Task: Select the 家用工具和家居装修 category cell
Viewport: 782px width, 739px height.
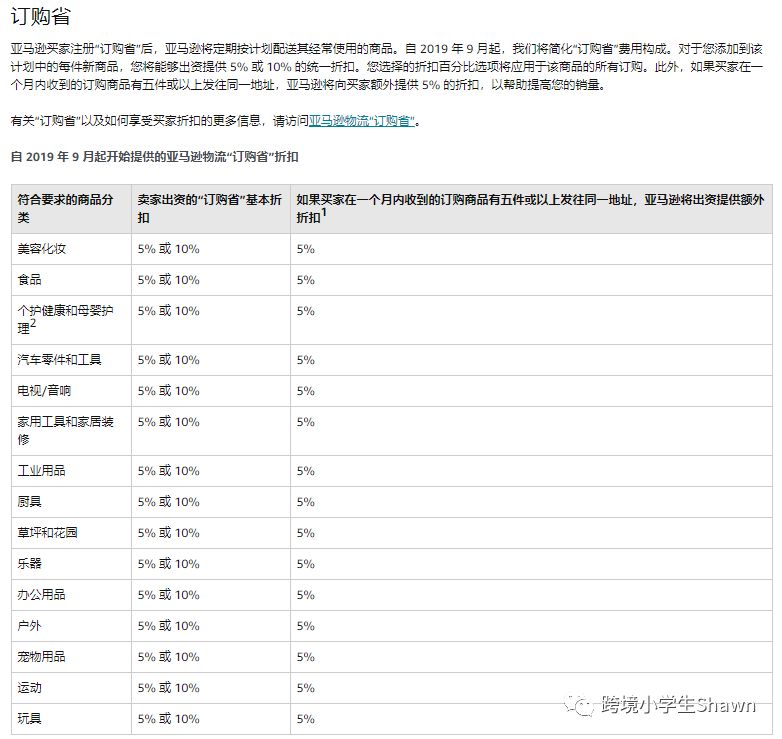Action: click(x=71, y=430)
